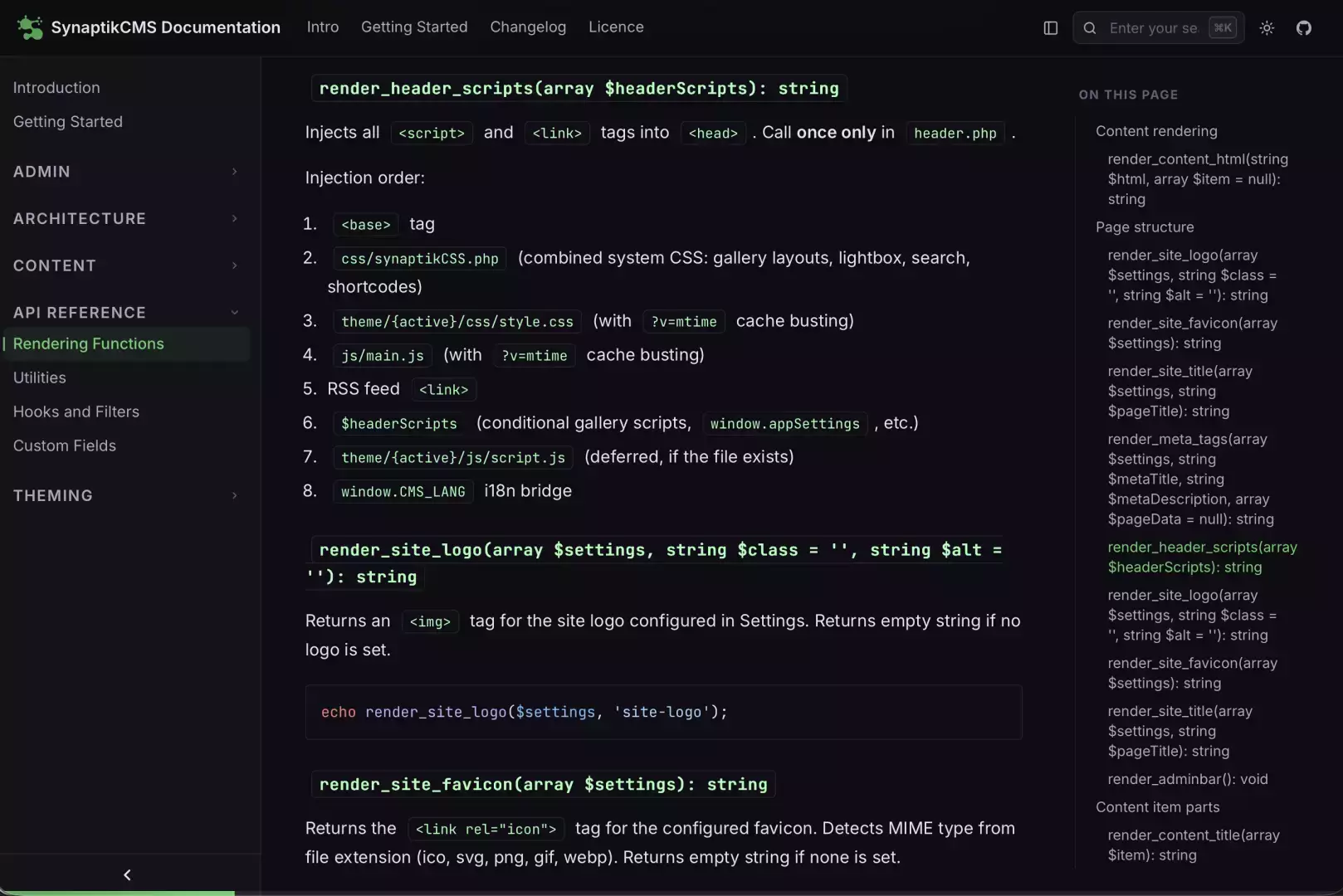Jump to Content rendering in page outline
The width and height of the screenshot is (1343, 896).
(1156, 131)
